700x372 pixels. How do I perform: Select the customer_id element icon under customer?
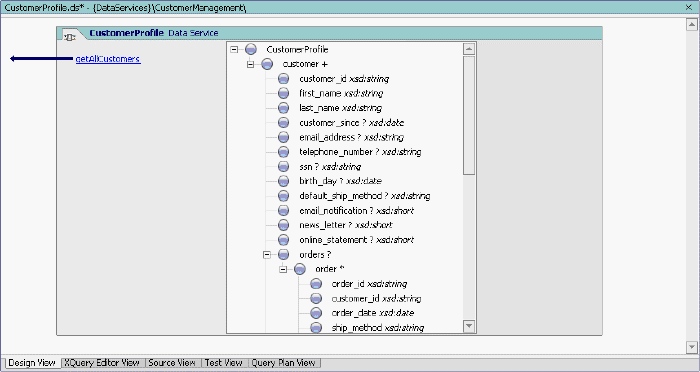283,79
